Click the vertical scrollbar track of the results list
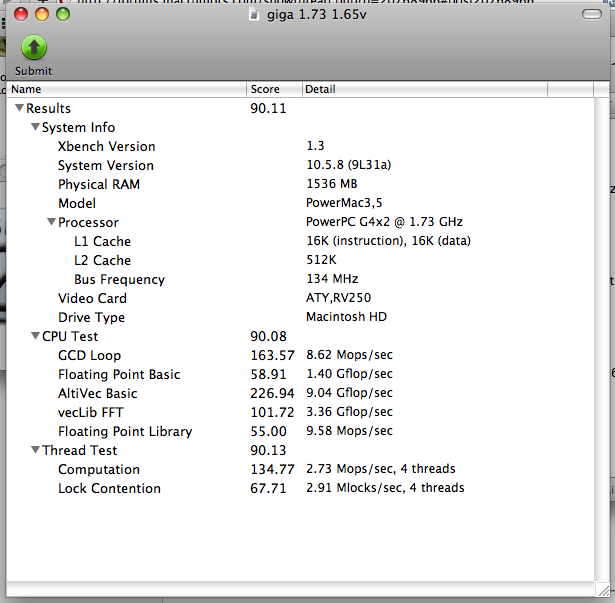Image resolution: width=615 pixels, height=603 pixels. pyautogui.click(x=602, y=339)
